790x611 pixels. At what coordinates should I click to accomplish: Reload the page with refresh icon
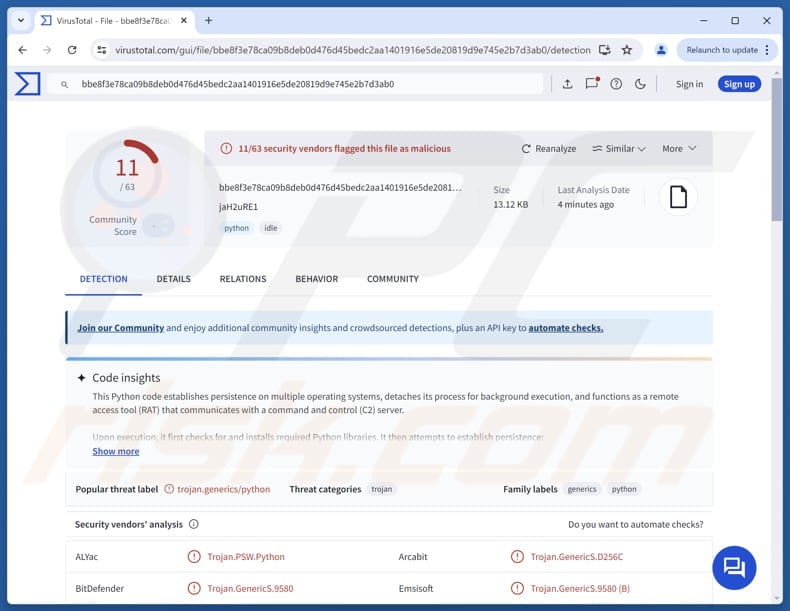point(72,50)
